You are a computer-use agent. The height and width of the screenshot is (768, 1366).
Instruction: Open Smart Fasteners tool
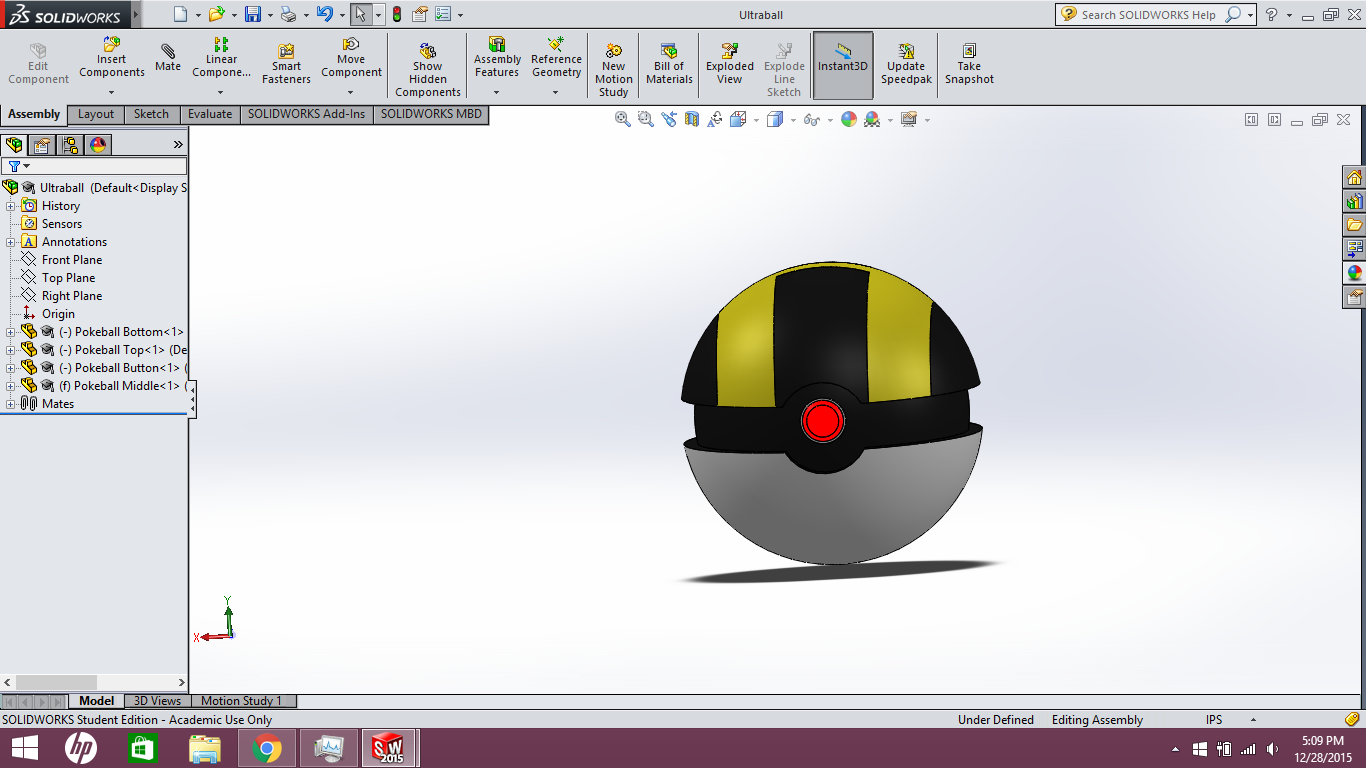[x=286, y=64]
